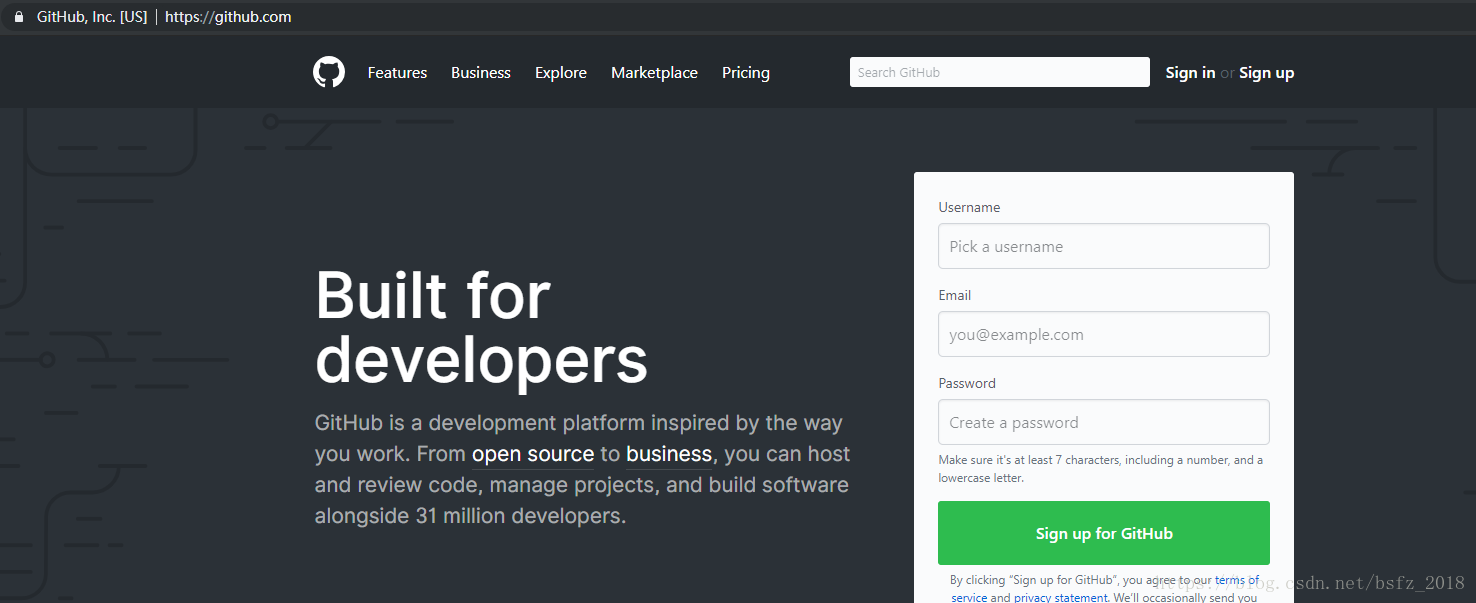1476x603 pixels.
Task: Select the Pick a username field
Action: point(1104,246)
